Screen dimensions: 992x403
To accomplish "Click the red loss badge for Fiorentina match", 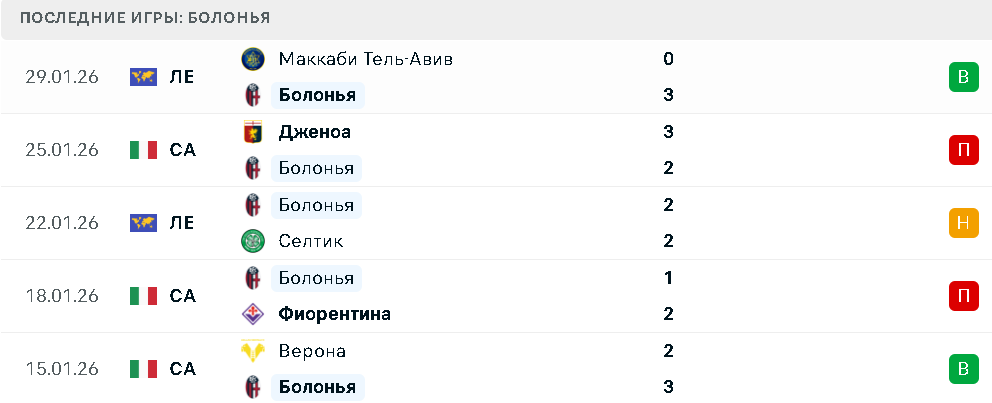I will tap(963, 296).
